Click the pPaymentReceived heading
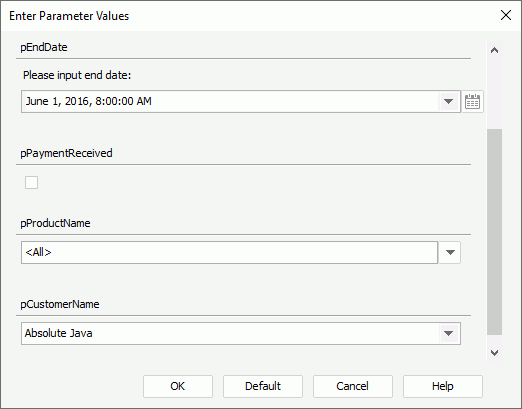 (x=66, y=153)
